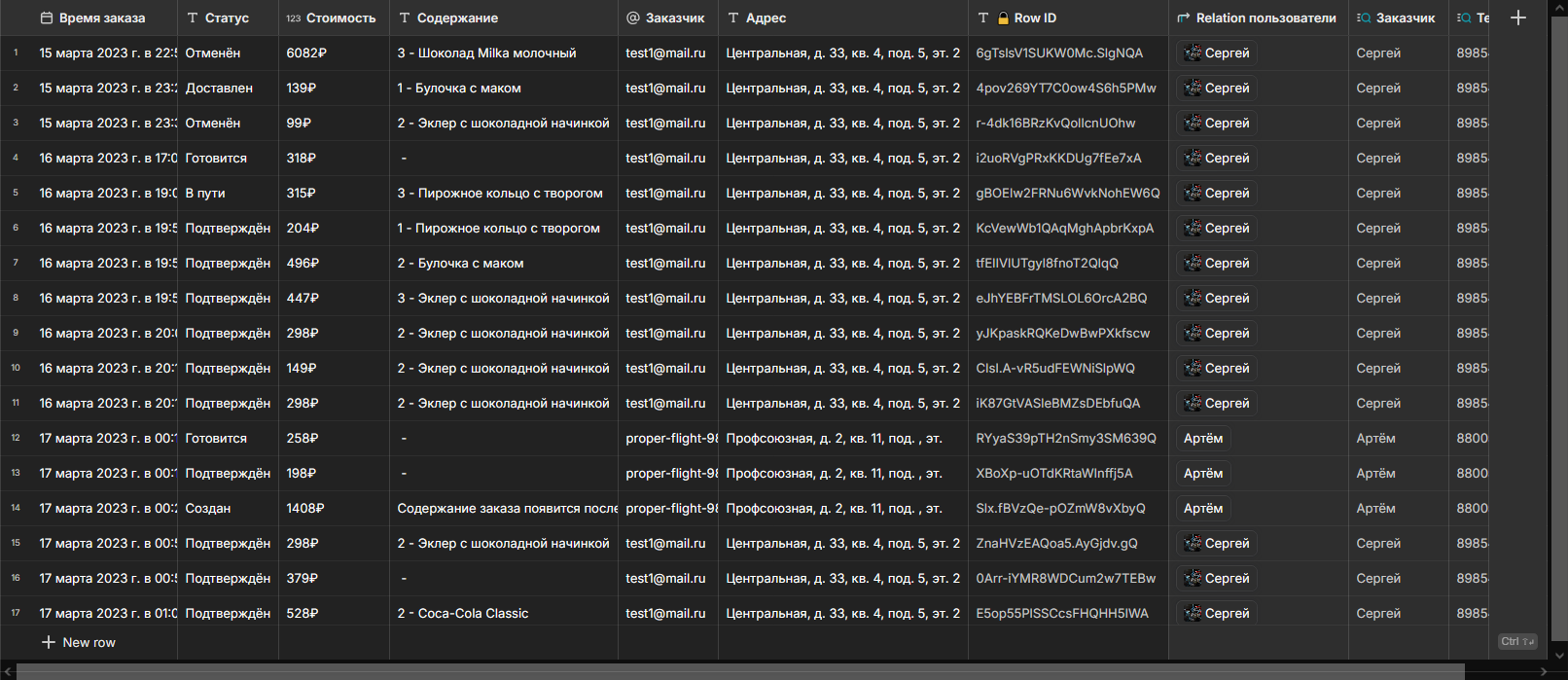Open the Содержание column header
This screenshot has width=1568, height=680.
point(457,18)
